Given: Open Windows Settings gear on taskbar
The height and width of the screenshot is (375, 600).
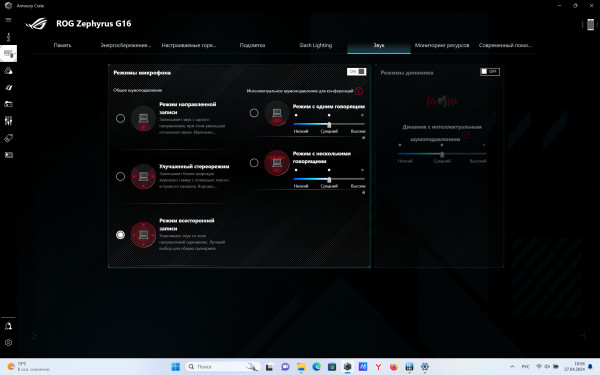Looking at the screenshot, I should click(425, 367).
